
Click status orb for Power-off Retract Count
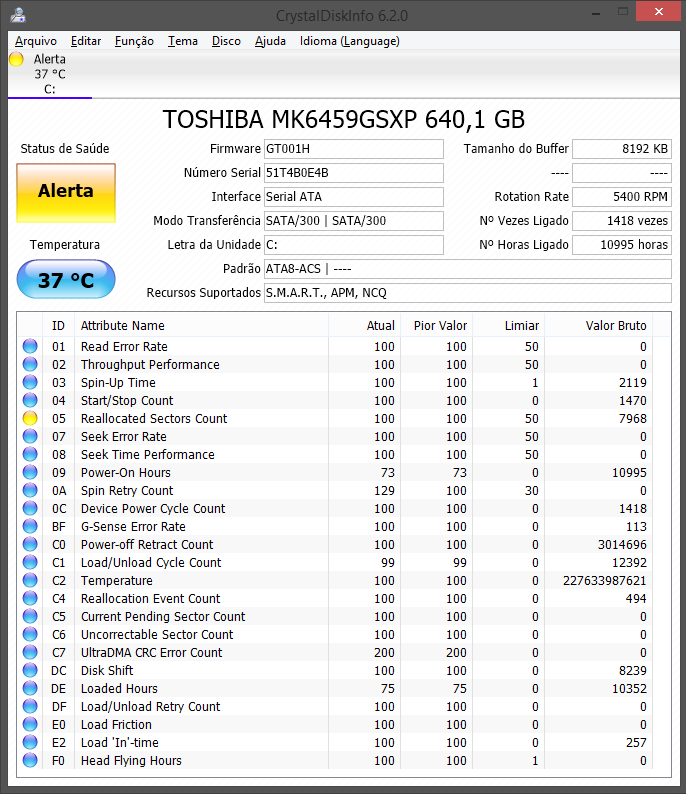point(30,544)
